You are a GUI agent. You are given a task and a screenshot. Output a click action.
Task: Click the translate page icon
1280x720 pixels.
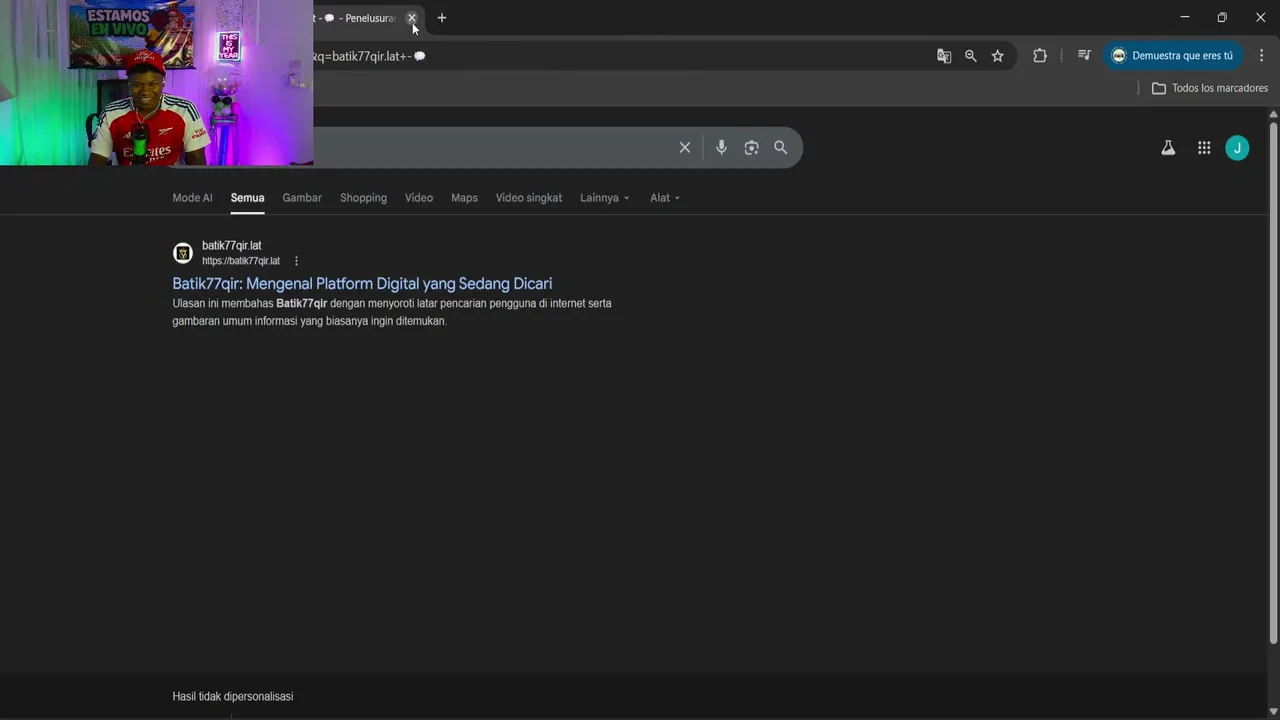[x=944, y=56]
